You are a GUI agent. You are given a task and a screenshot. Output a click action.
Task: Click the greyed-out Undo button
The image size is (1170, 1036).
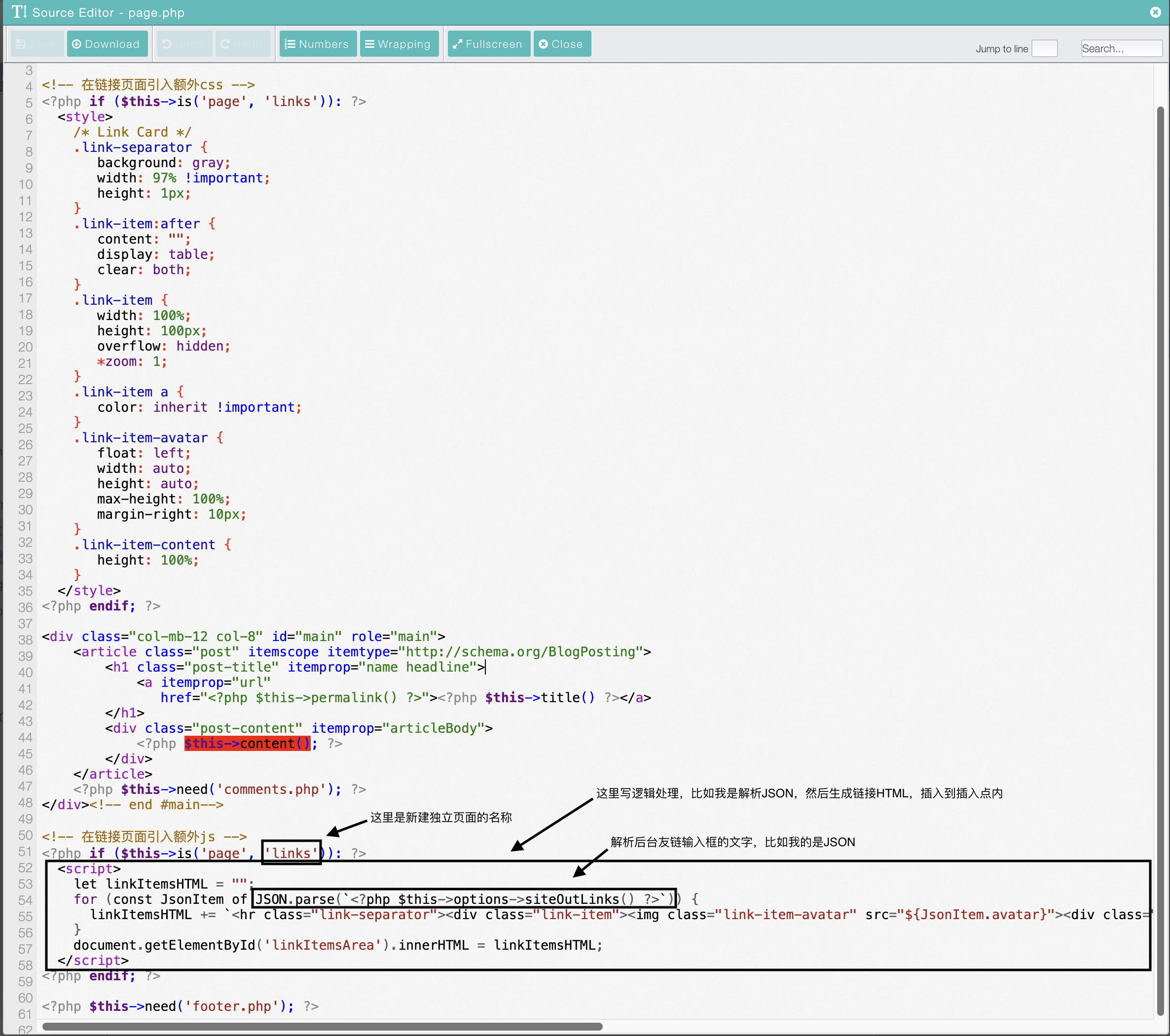[x=184, y=44]
